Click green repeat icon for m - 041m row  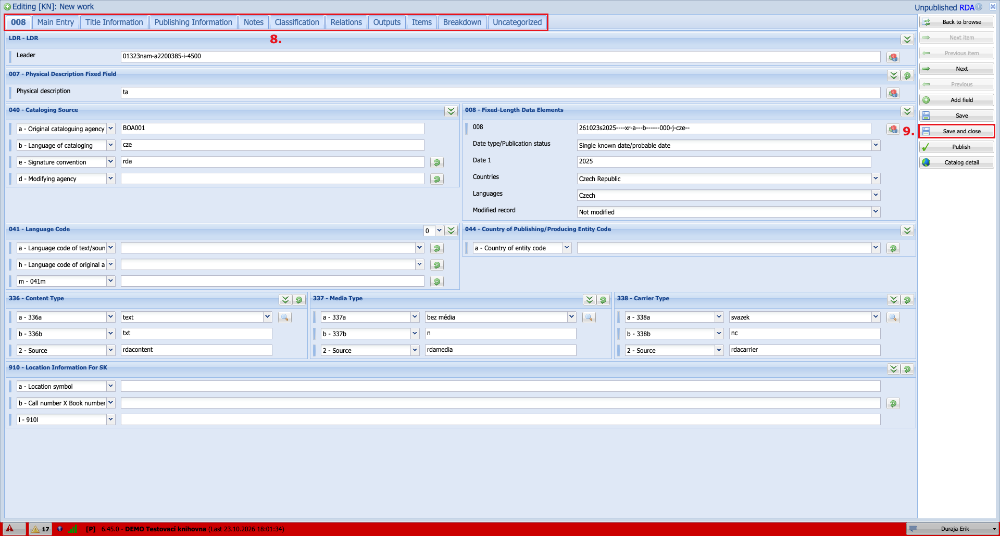tap(437, 281)
